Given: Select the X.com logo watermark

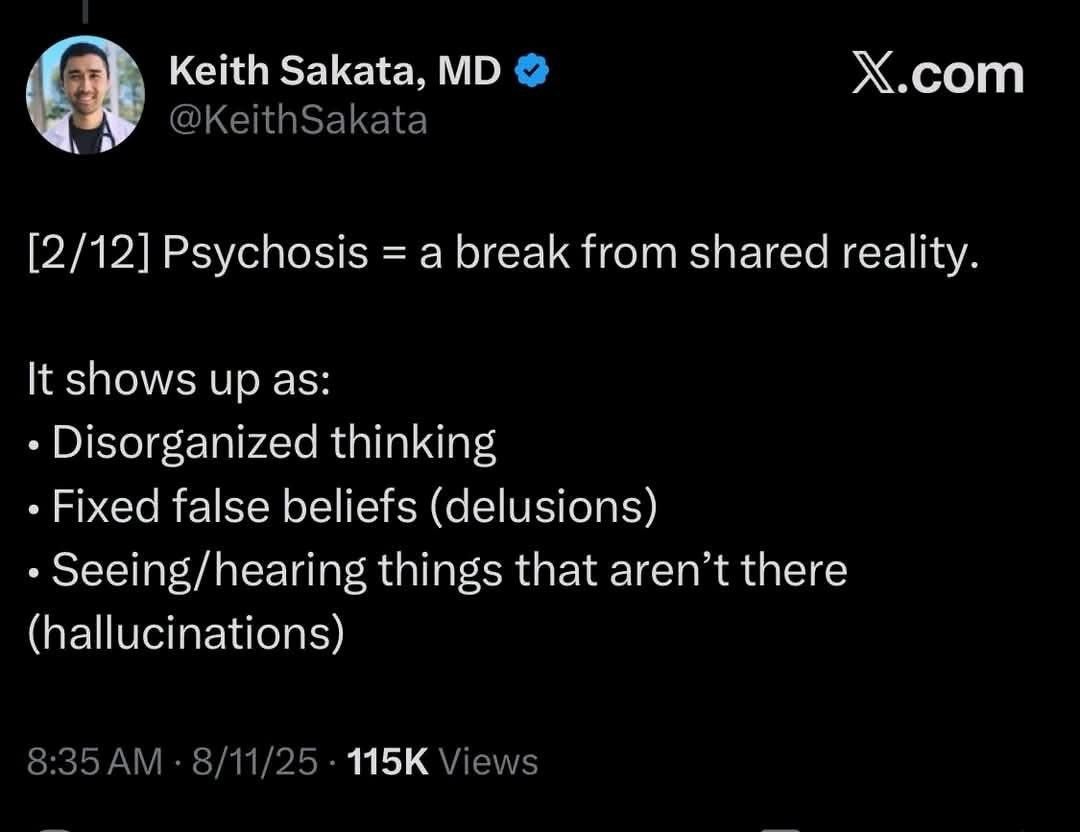Looking at the screenshot, I should tap(937, 73).
